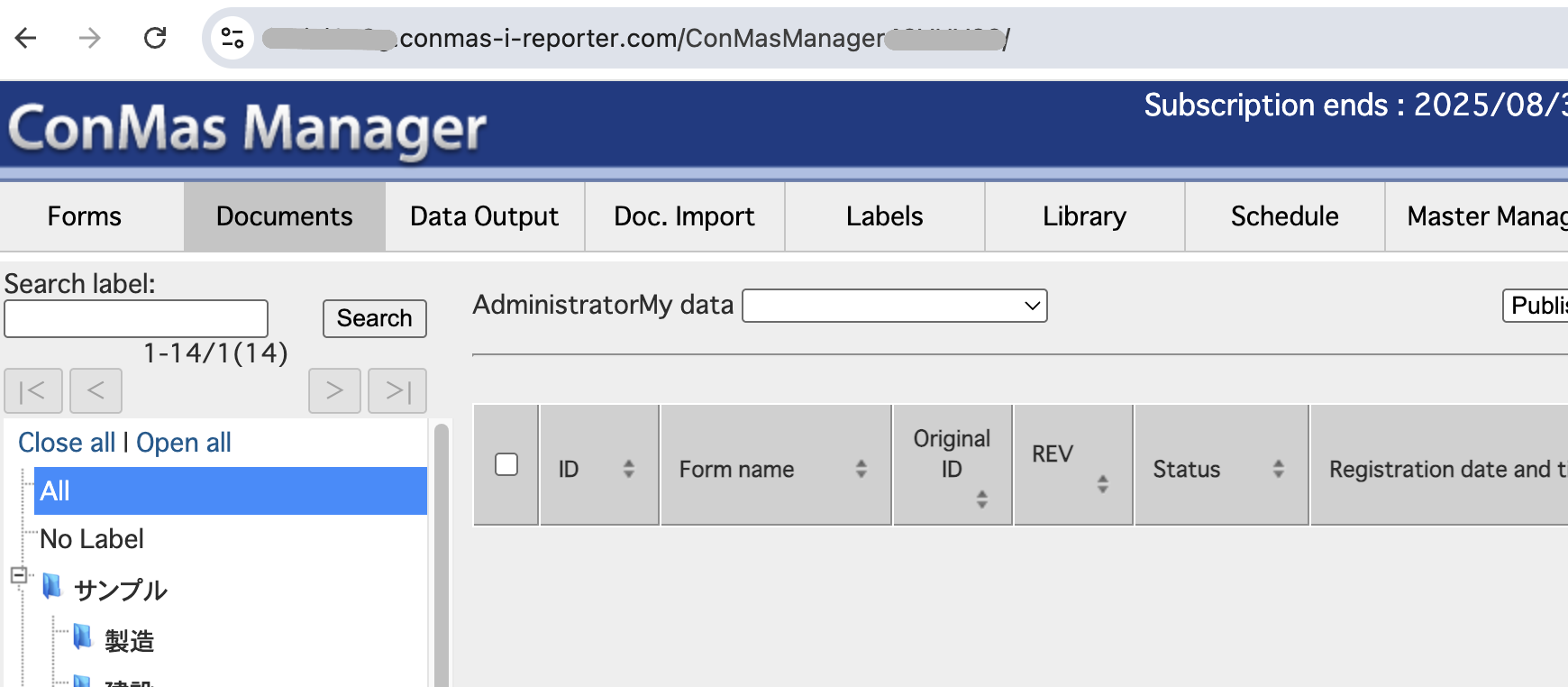Reload the current browser page
The image size is (1568, 687).
tap(155, 38)
